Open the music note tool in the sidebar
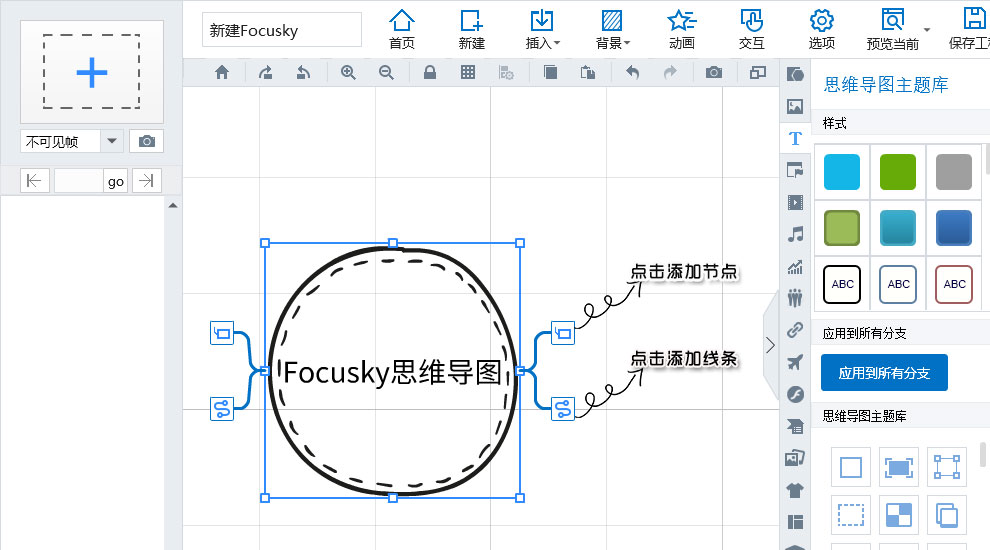Viewport: 990px width, 550px height. 795,234
